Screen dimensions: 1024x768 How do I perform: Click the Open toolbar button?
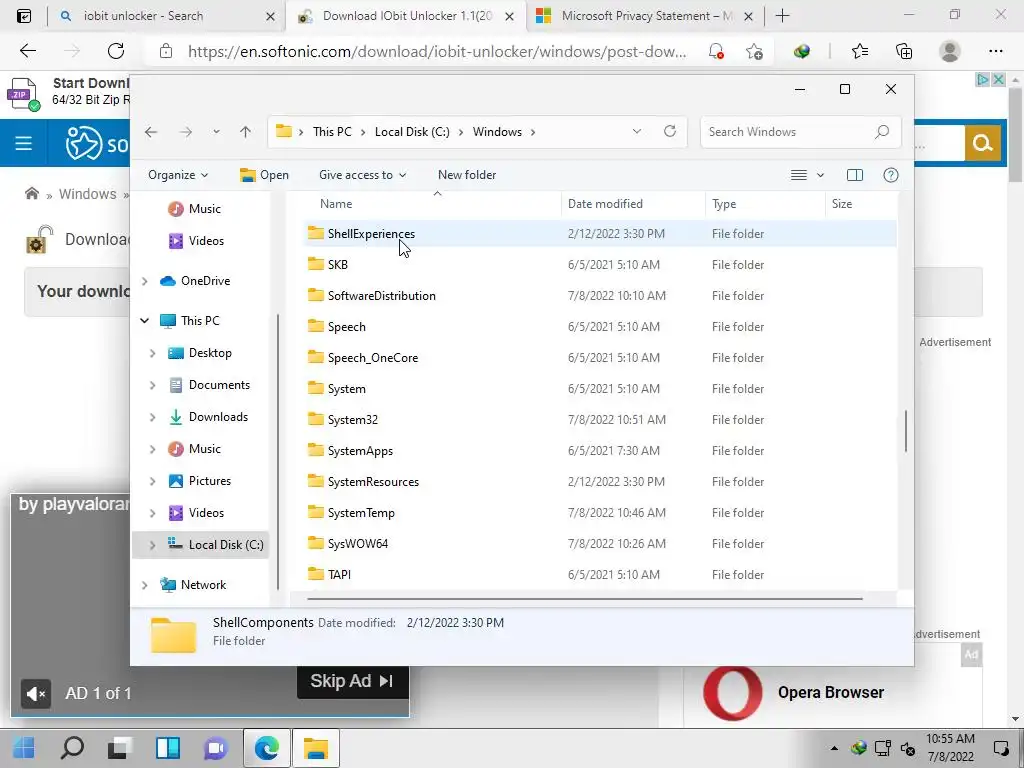[x=264, y=175]
